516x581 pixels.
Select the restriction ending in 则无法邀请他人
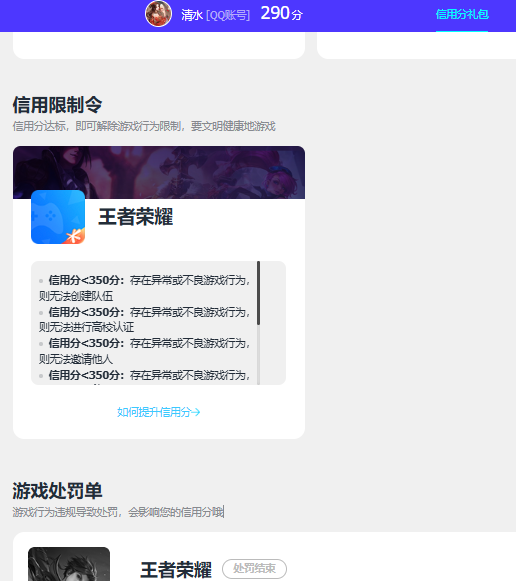[x=144, y=351]
